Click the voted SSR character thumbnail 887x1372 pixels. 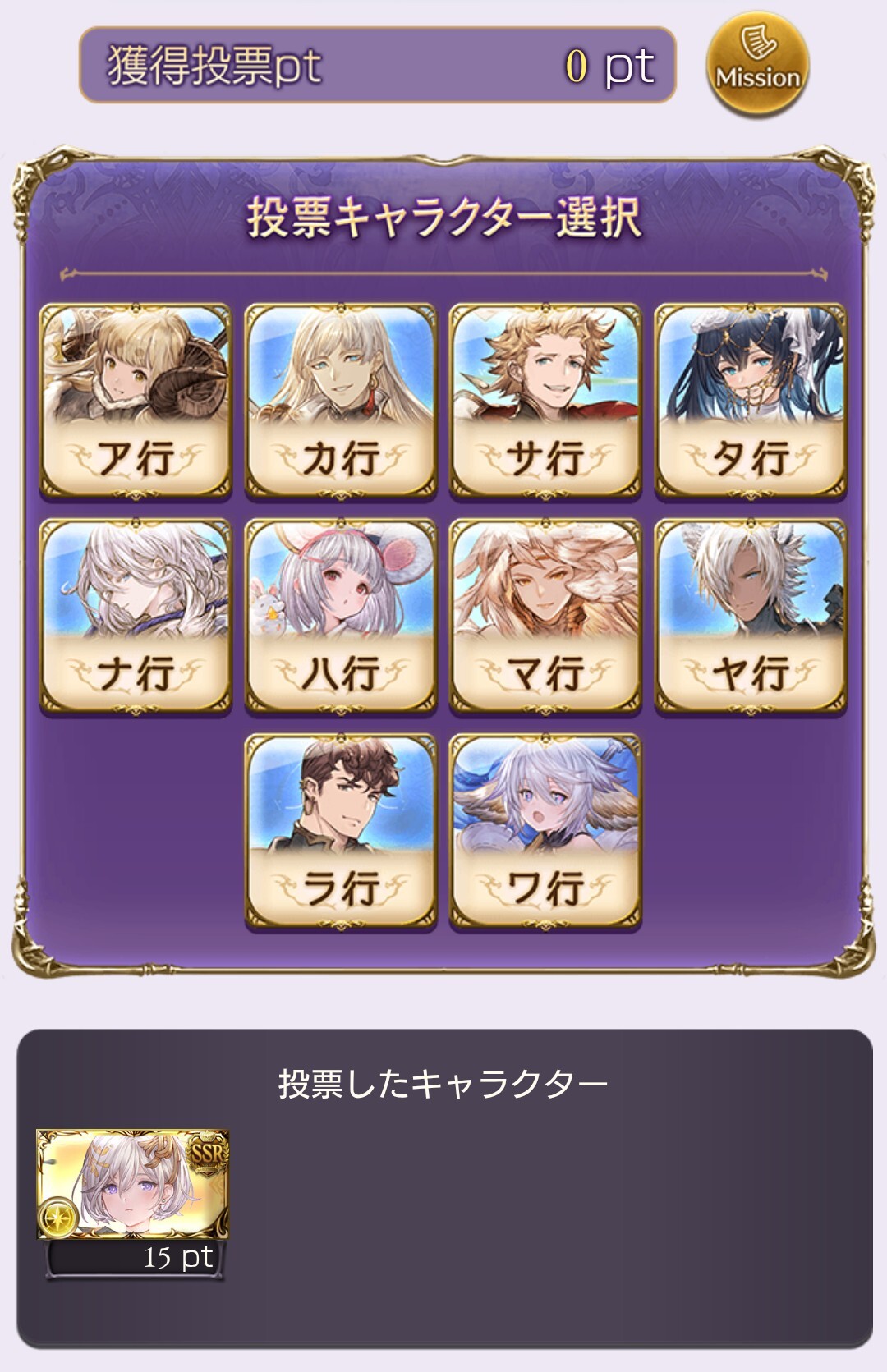(x=132, y=1184)
